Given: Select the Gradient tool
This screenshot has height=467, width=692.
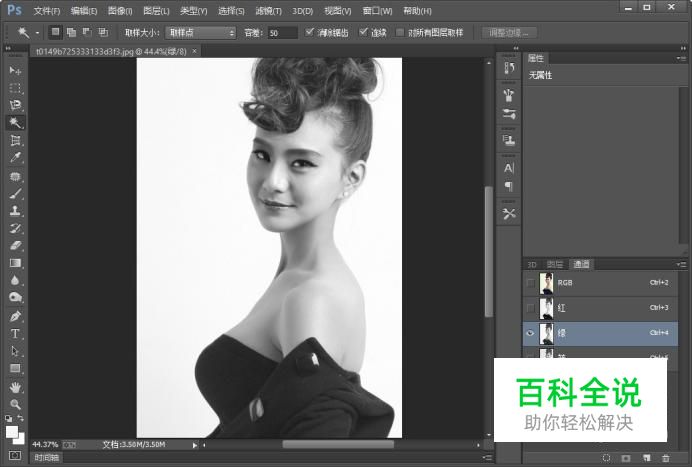Looking at the screenshot, I should (15, 263).
